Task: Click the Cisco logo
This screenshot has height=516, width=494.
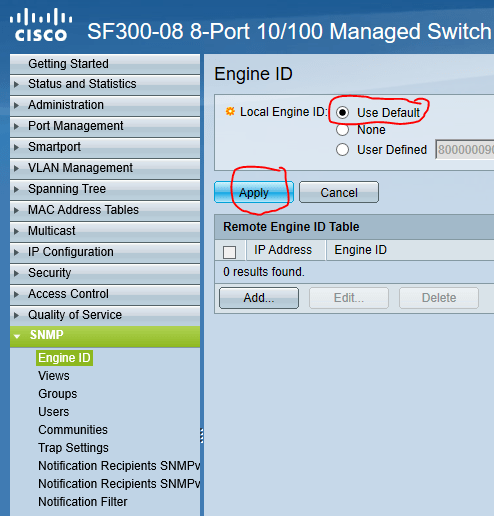Action: (41, 25)
